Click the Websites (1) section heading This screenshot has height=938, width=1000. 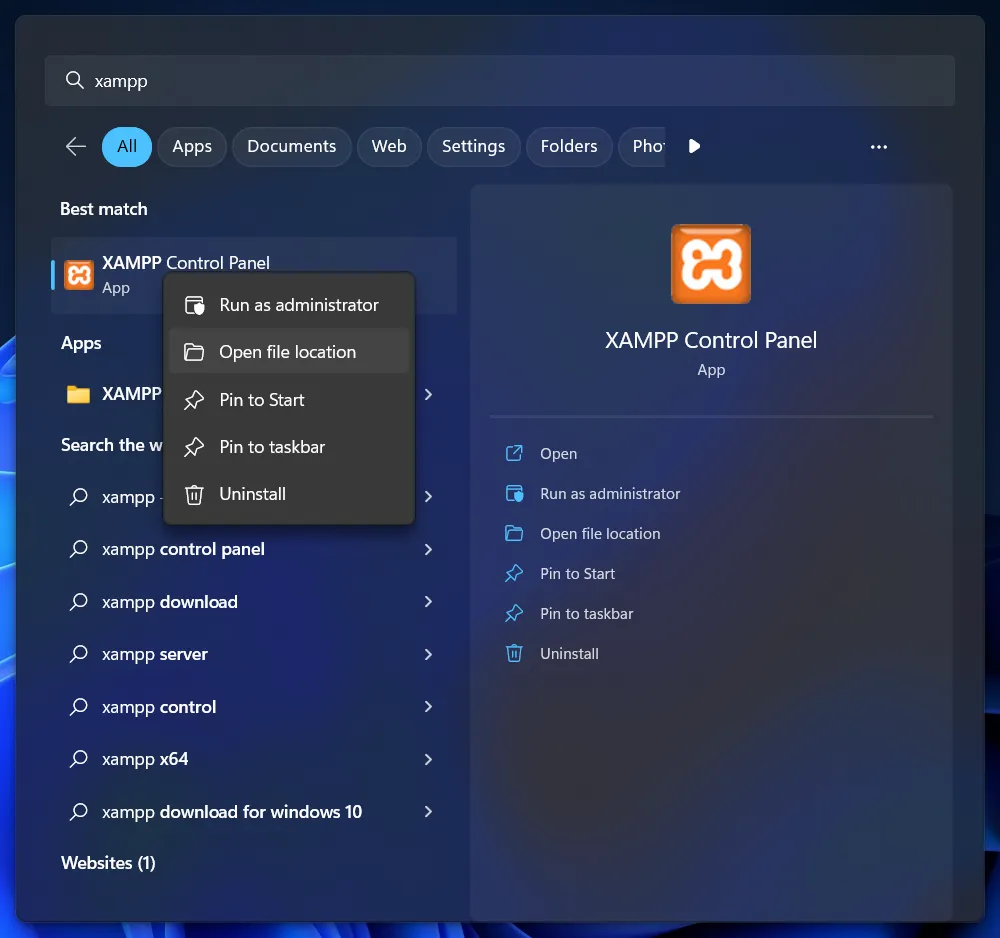(108, 863)
